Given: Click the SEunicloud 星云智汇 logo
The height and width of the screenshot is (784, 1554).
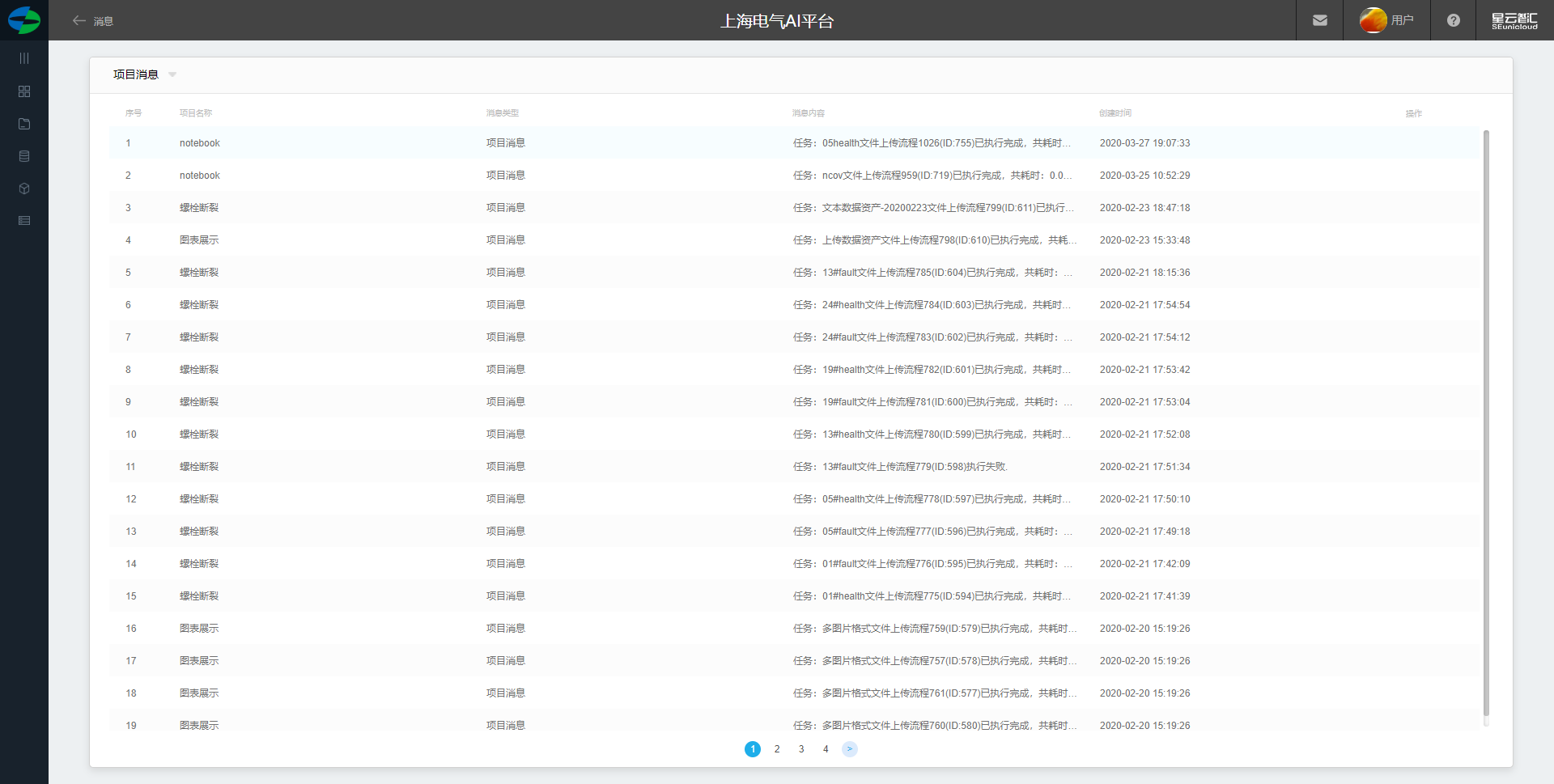Looking at the screenshot, I should click(x=1514, y=20).
